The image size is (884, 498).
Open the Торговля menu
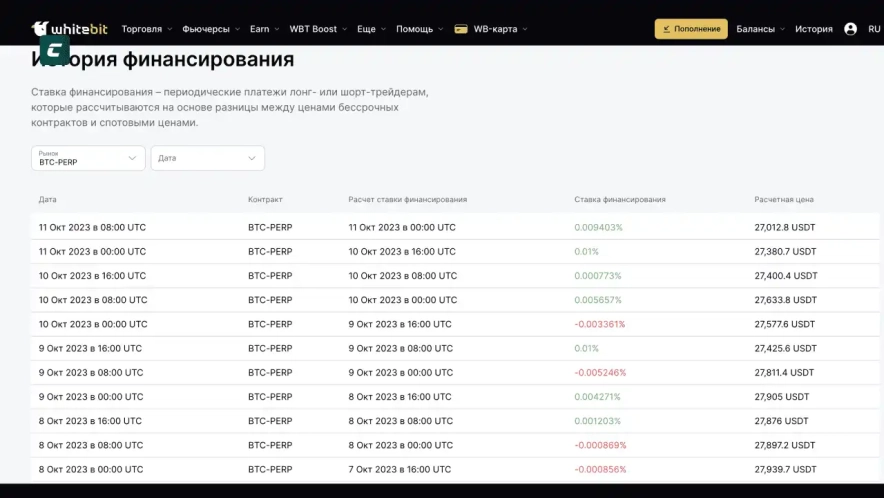[x=146, y=29]
